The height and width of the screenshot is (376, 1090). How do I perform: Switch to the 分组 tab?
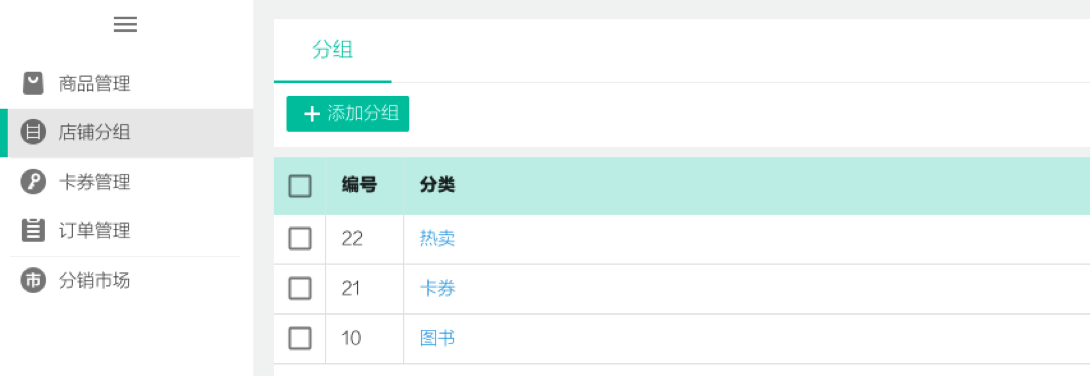click(332, 50)
